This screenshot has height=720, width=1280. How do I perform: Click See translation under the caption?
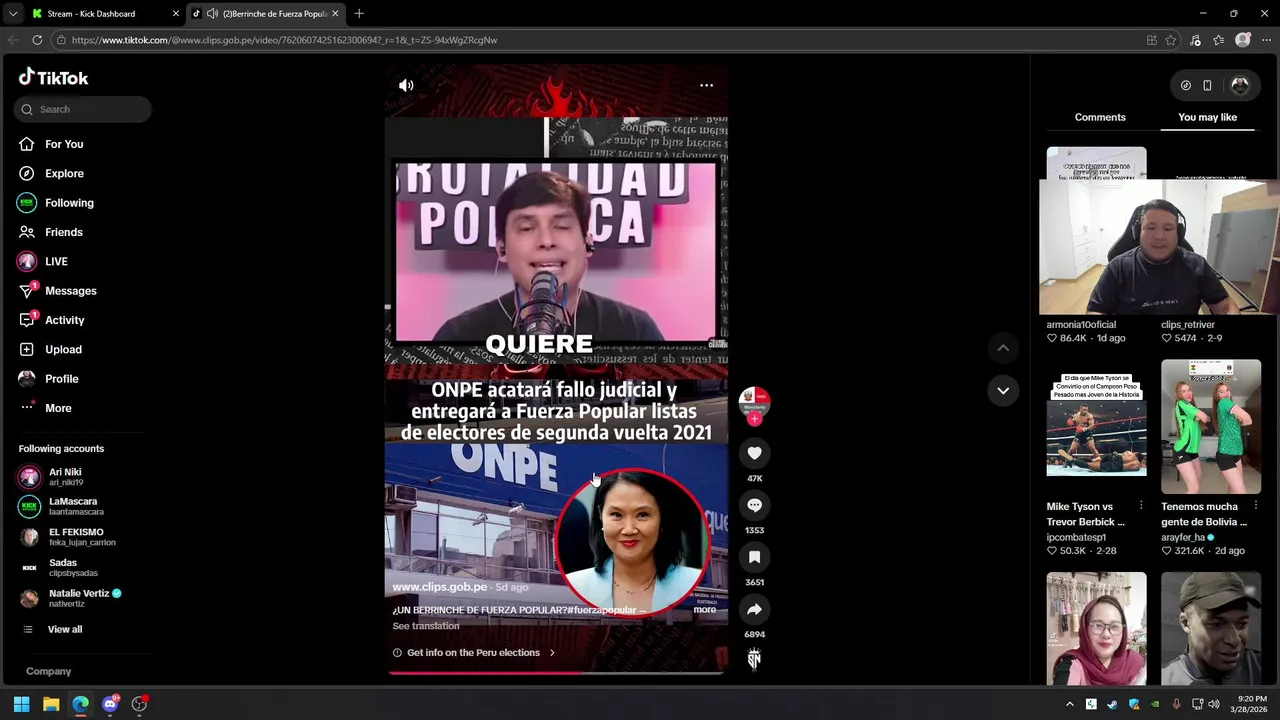426,626
